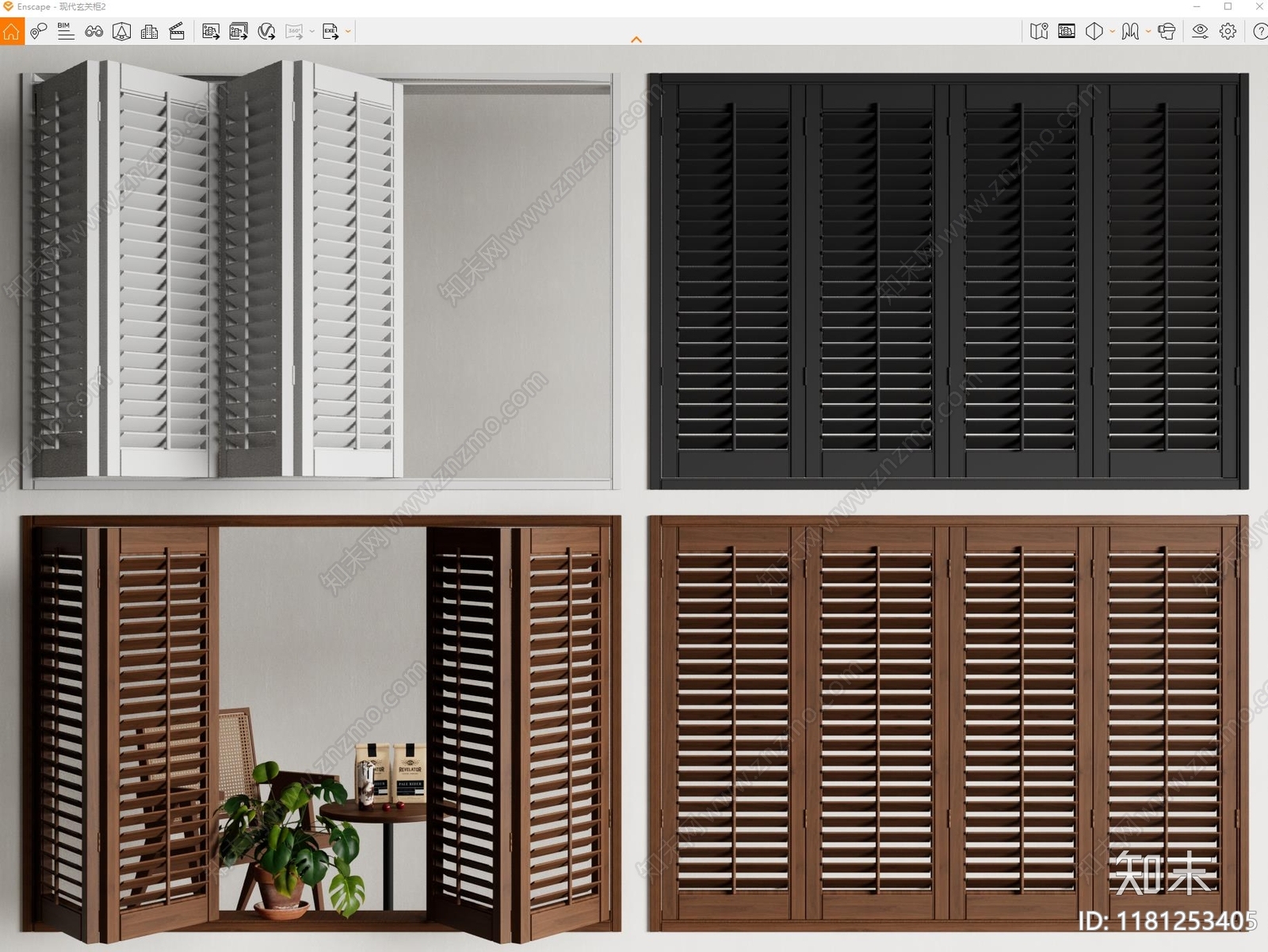
Task: Open the Visual Settings eye icon
Action: click(1201, 32)
